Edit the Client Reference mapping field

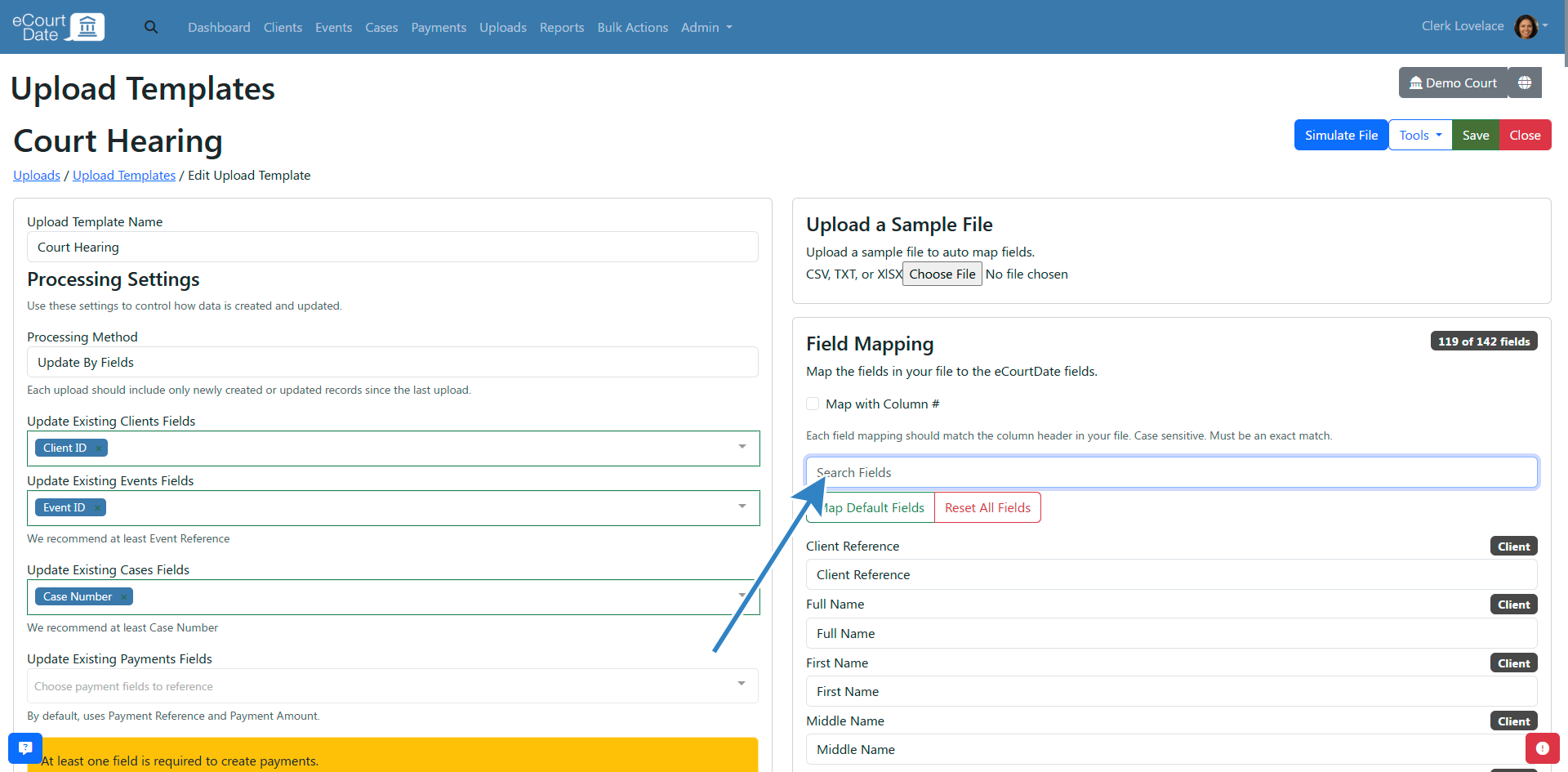1171,574
